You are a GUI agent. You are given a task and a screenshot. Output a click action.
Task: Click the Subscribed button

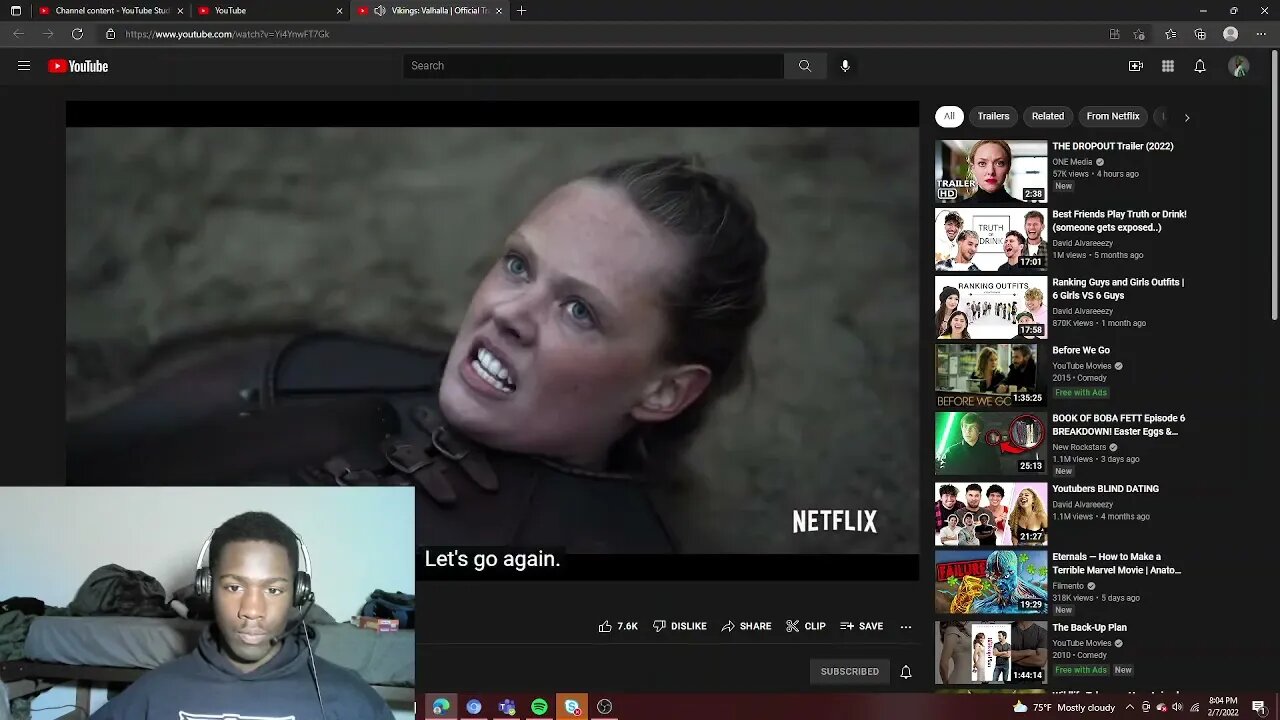point(850,672)
